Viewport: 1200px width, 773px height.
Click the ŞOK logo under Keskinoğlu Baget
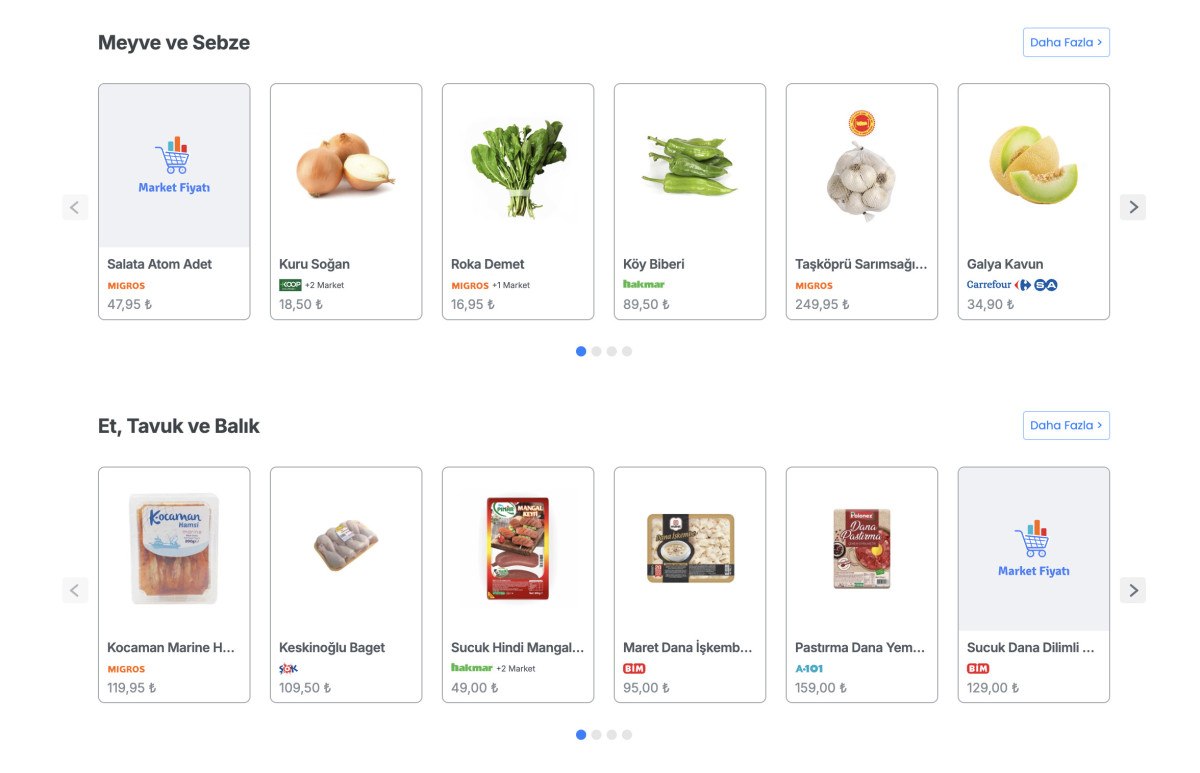pos(288,668)
